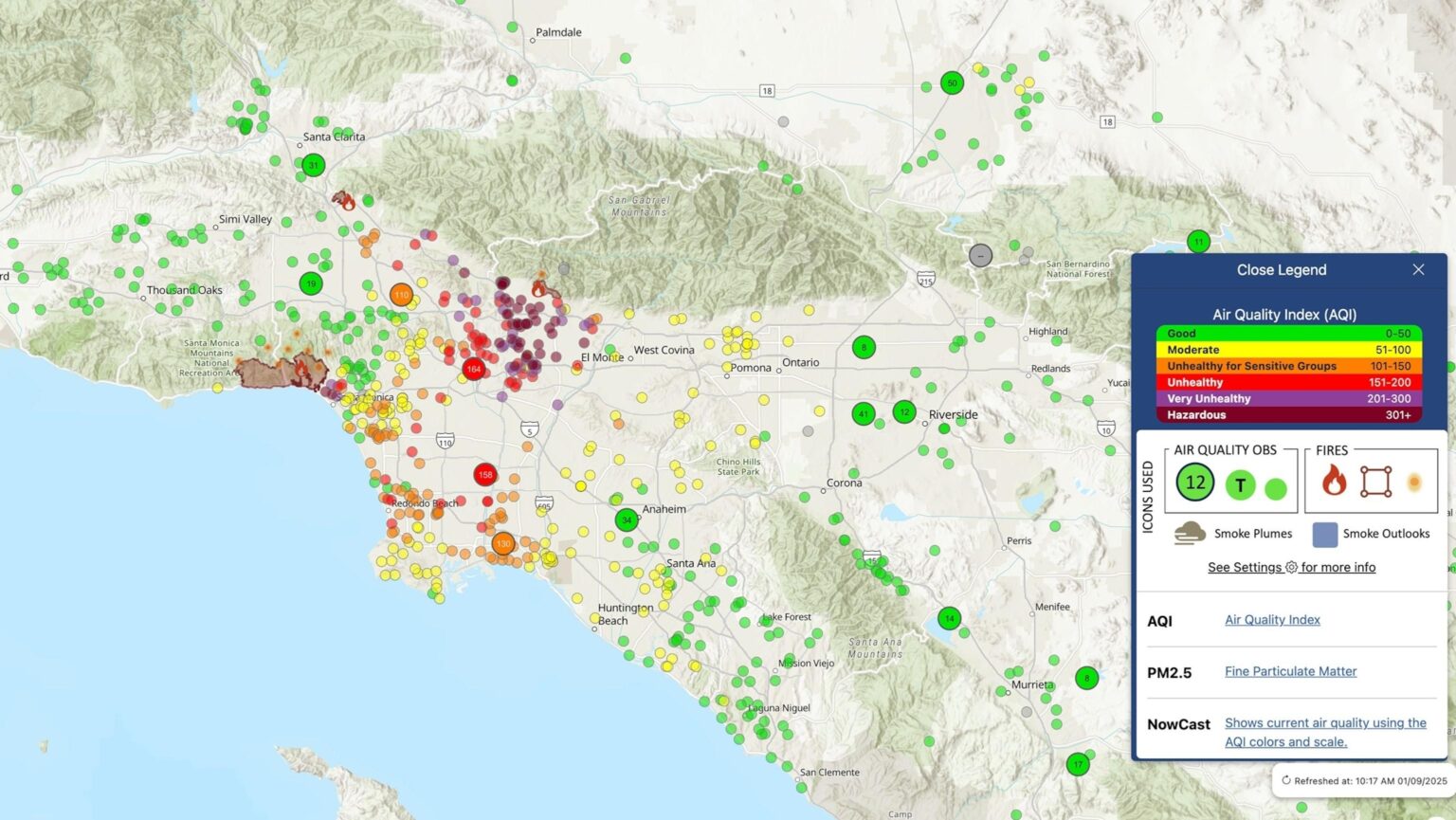
Task: Select the satellite fire detection dot icon
Action: 1413,482
